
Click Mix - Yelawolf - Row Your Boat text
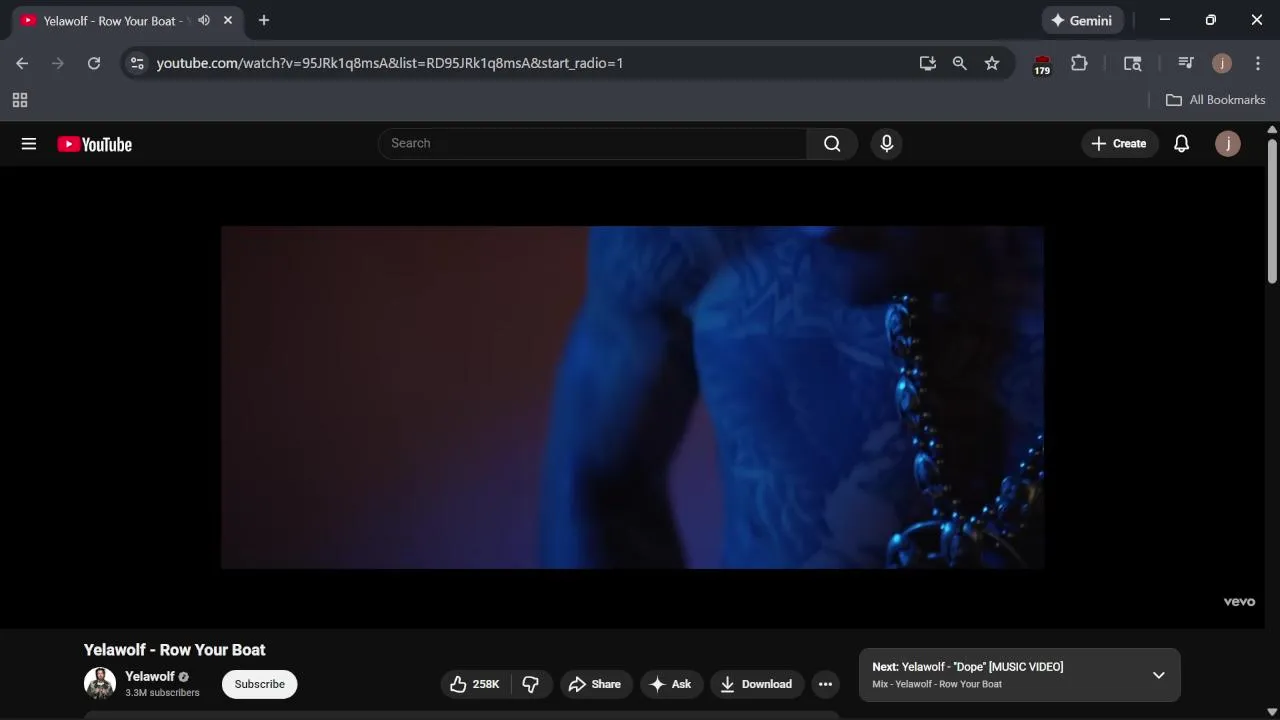pyautogui.click(x=937, y=685)
